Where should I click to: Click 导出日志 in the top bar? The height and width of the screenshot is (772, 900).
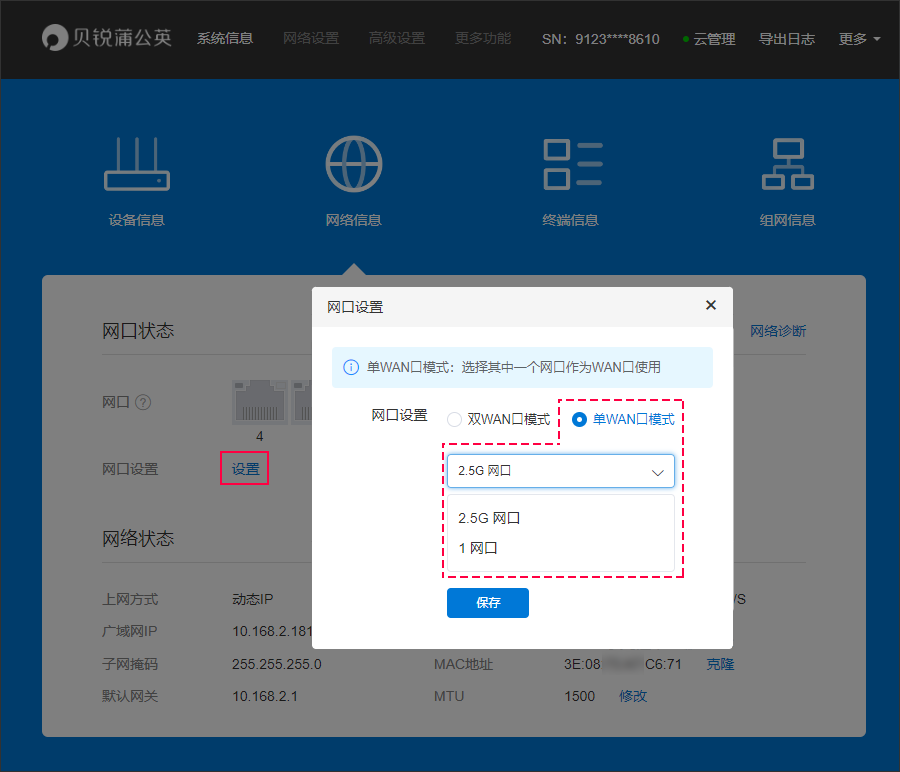pos(787,39)
